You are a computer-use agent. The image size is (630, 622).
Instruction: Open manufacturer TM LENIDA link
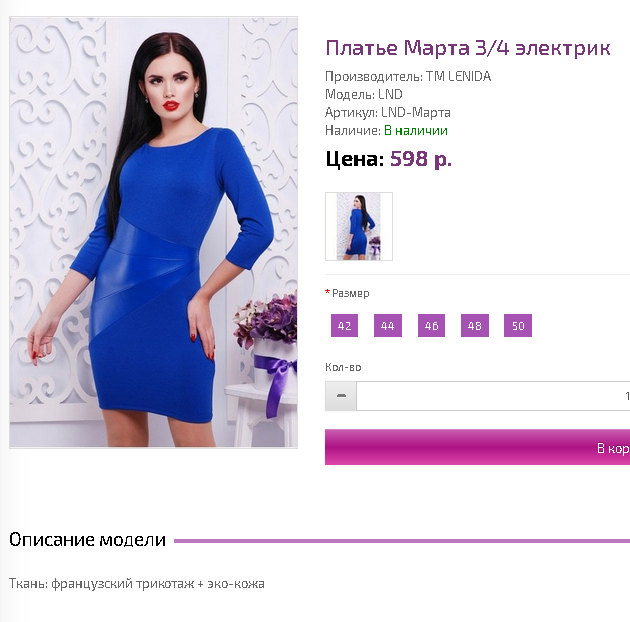click(x=458, y=76)
